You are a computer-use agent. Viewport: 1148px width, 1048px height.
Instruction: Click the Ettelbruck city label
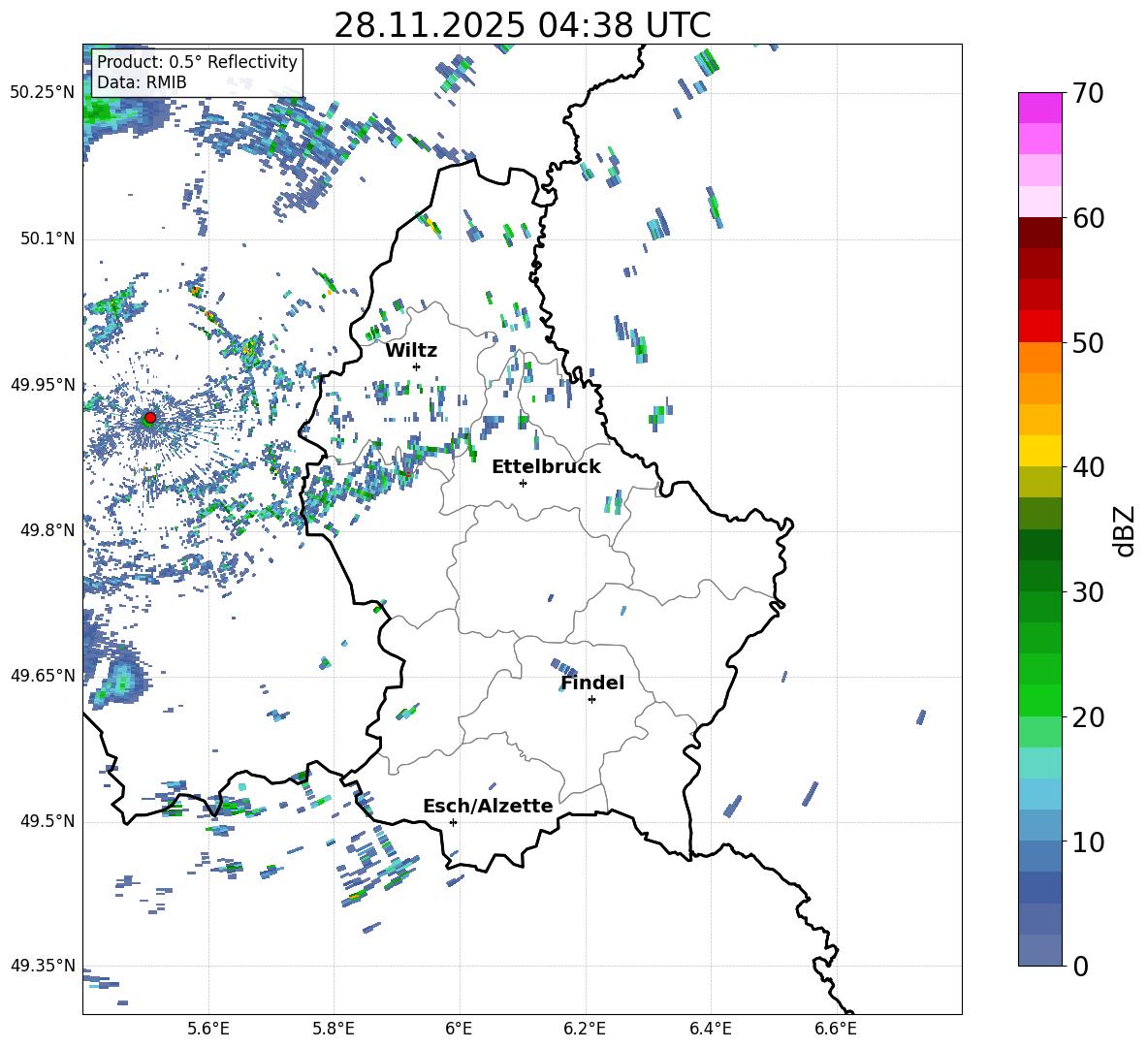pyautogui.click(x=546, y=467)
